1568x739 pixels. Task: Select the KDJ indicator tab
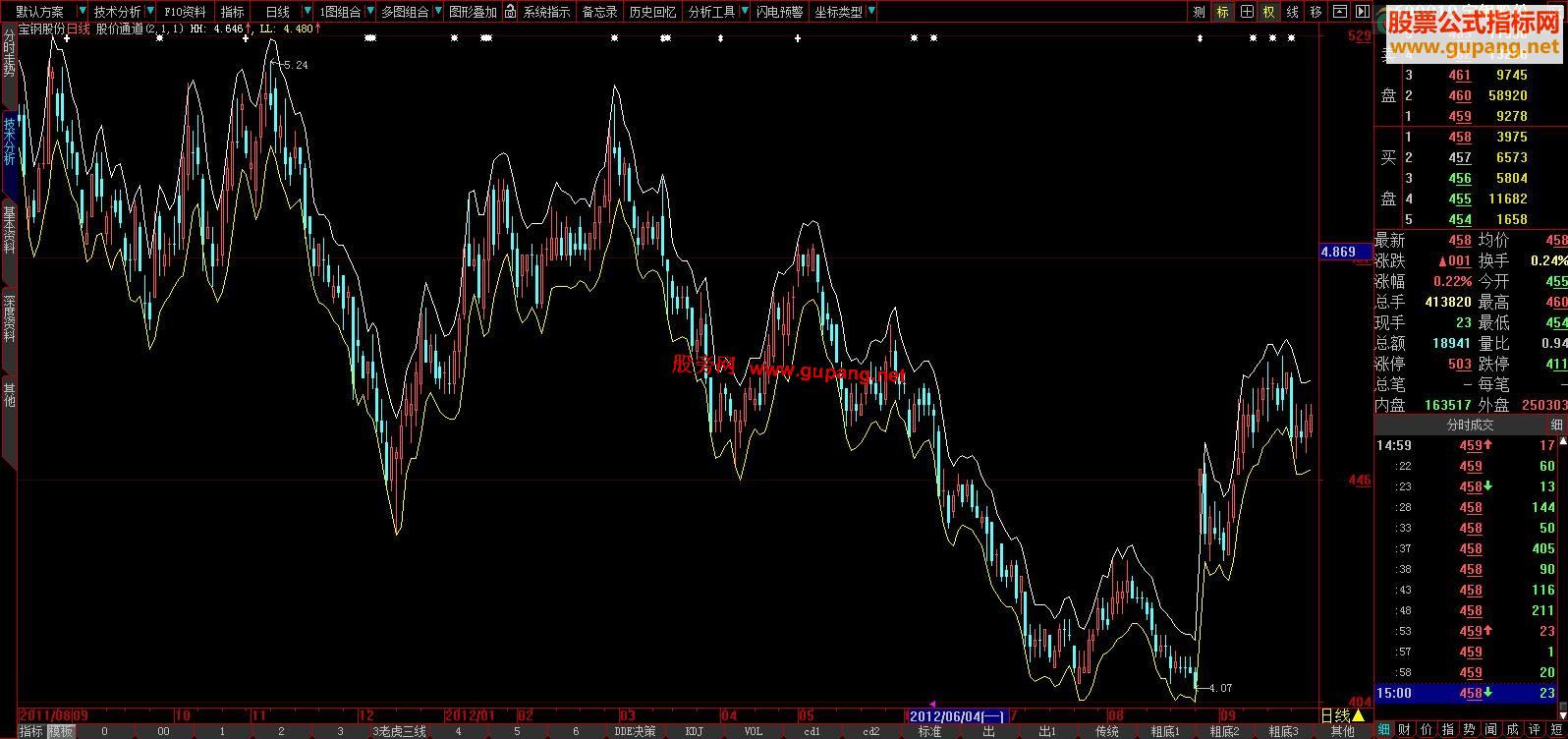[x=695, y=731]
